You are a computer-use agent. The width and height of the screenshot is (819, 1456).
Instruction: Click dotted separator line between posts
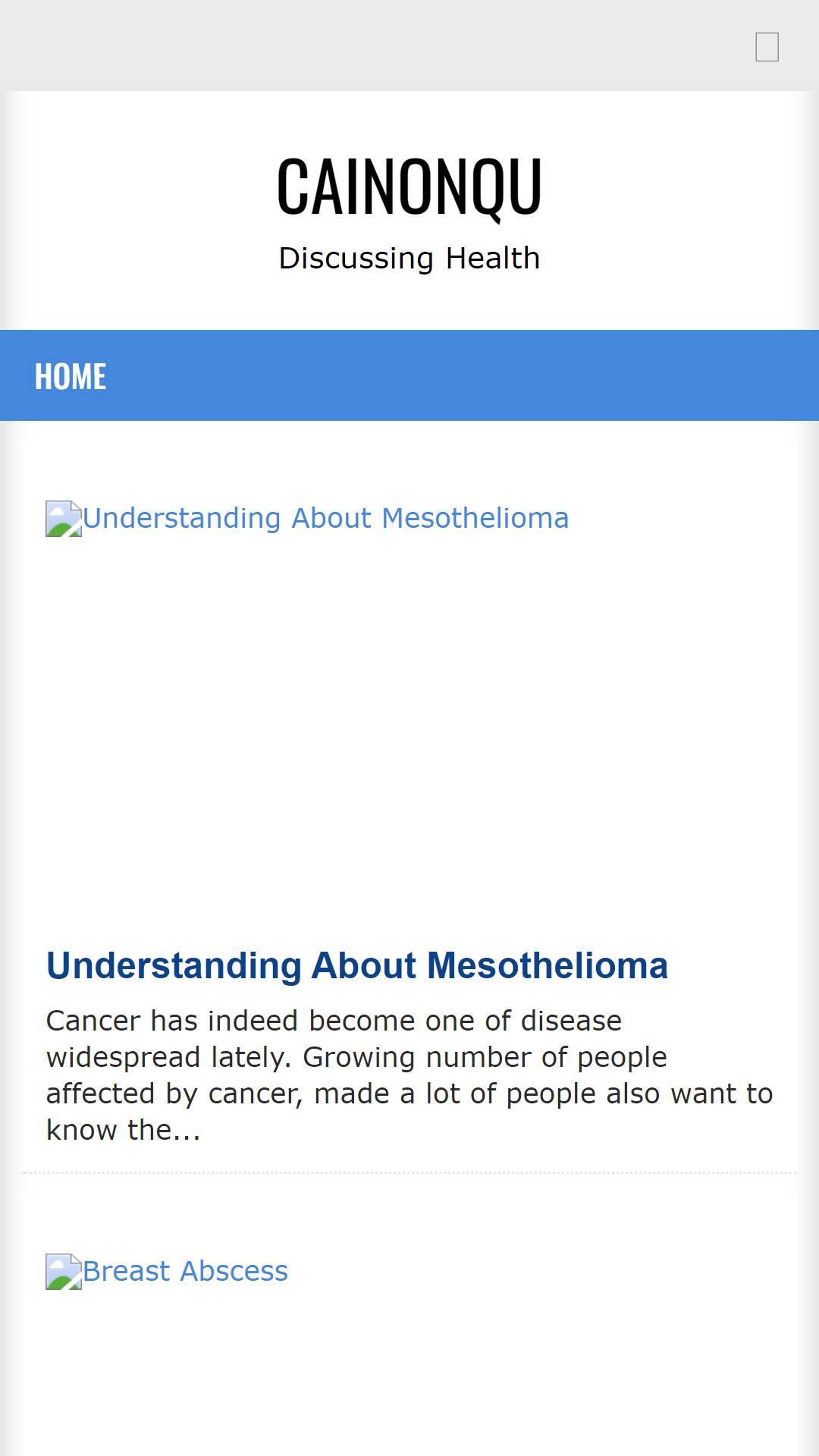(x=409, y=1172)
